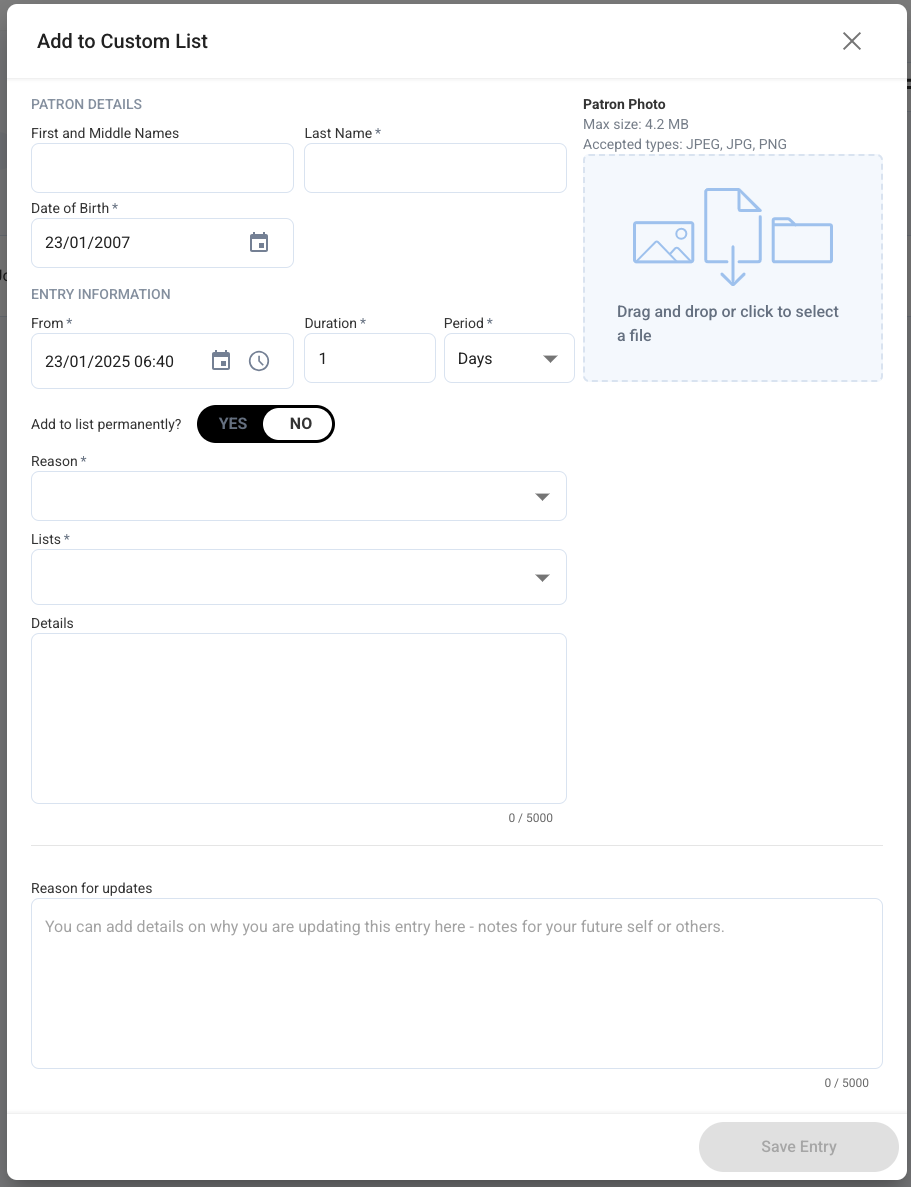Focus the Last Name input field
Viewport: 911px width, 1187px height.
click(x=435, y=168)
